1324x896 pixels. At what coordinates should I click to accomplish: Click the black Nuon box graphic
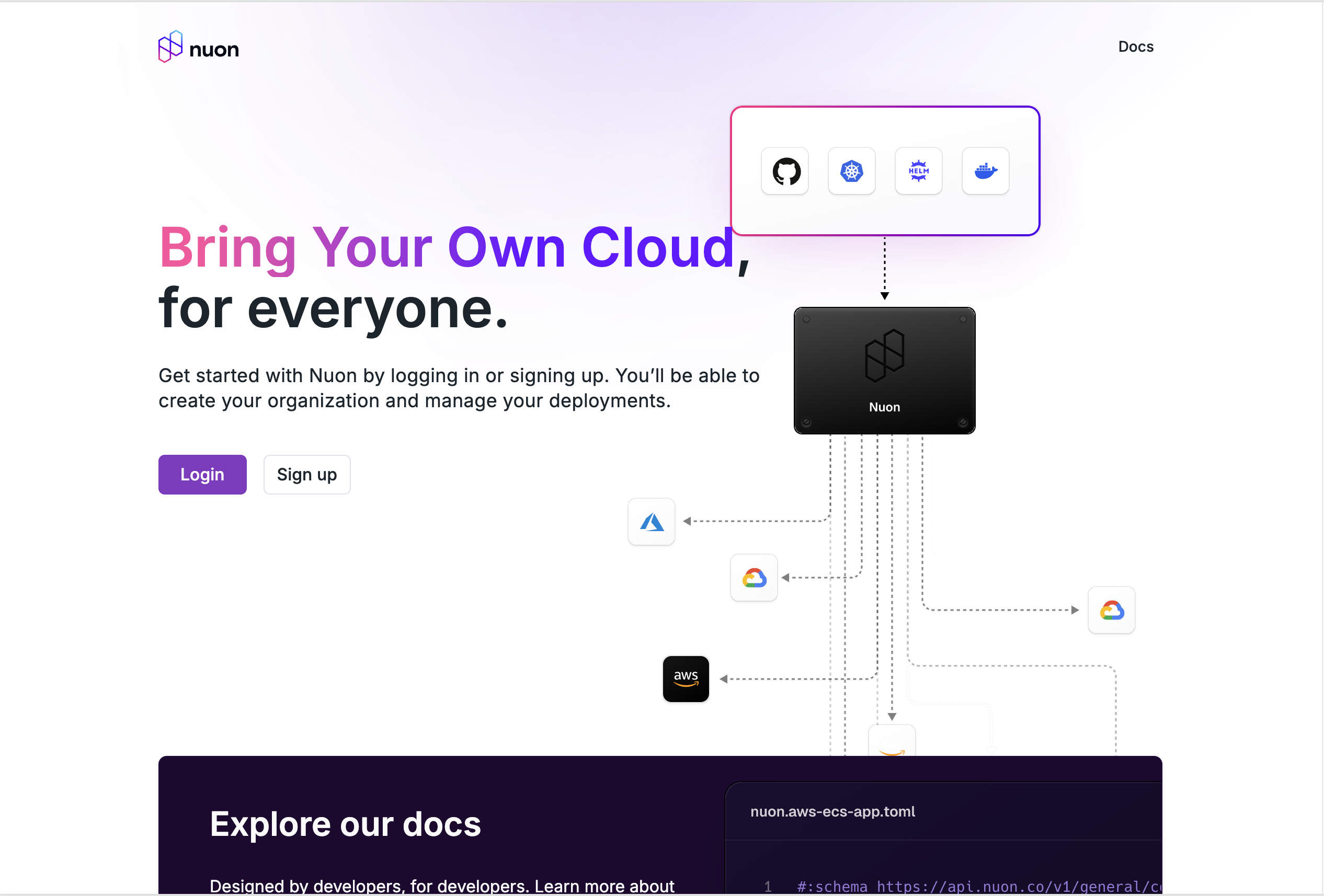coord(884,370)
